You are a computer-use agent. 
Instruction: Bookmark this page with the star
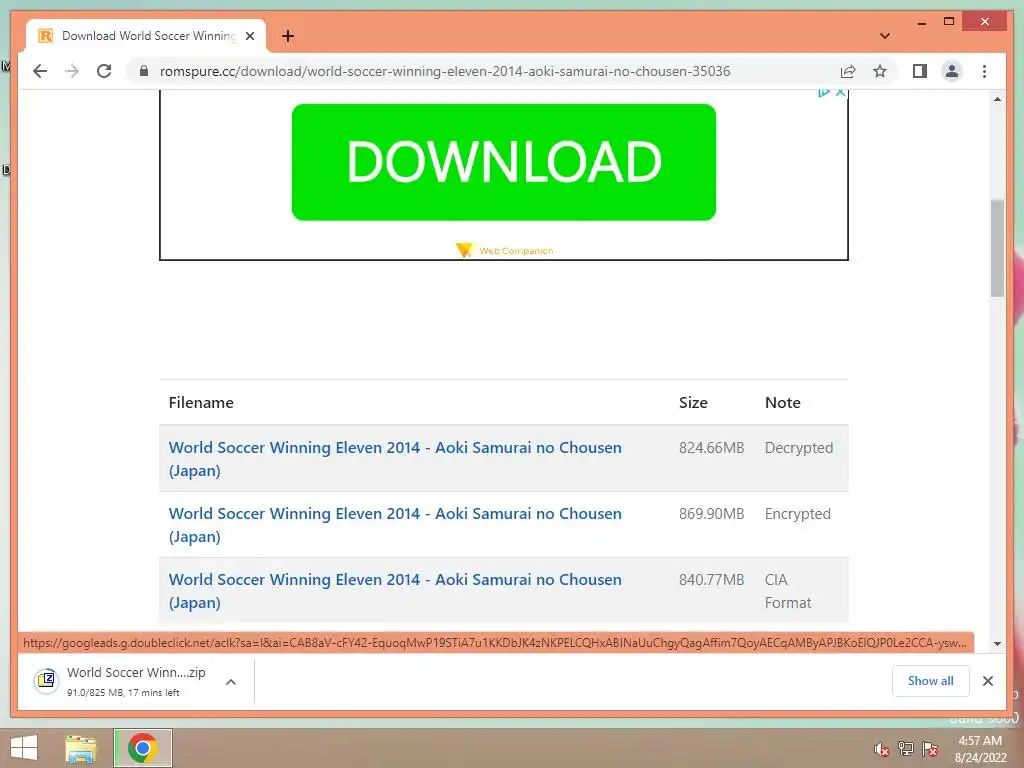point(880,71)
